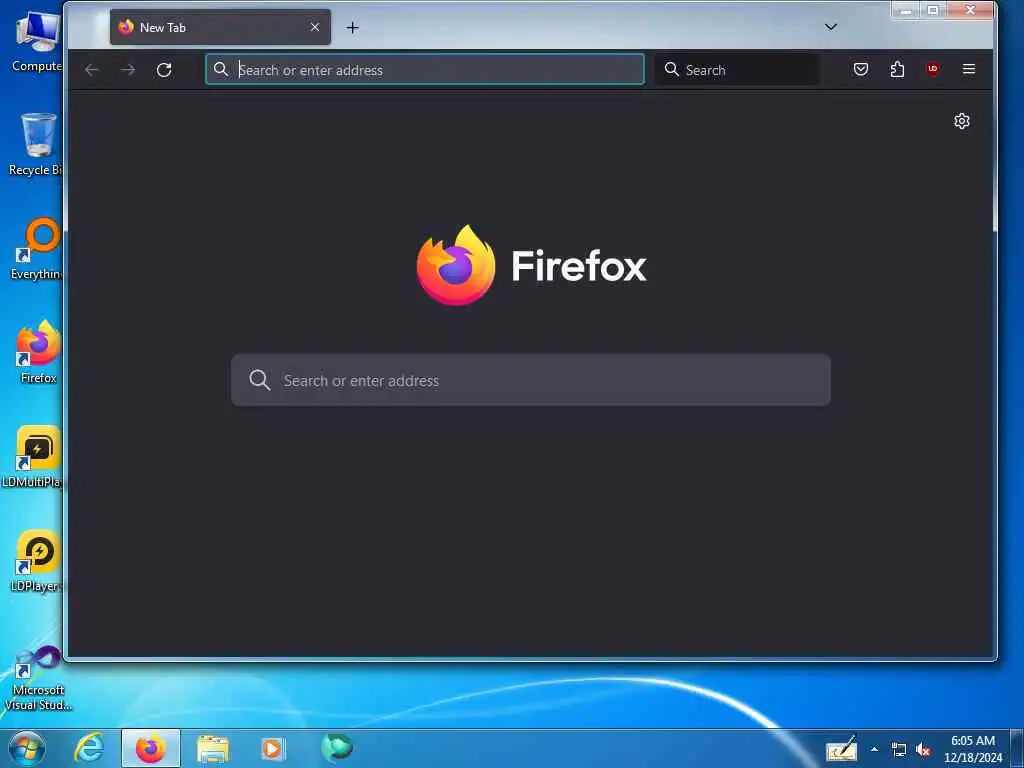The height and width of the screenshot is (768, 1024).
Task: Select Firefox taskbar button
Action: tap(151, 748)
